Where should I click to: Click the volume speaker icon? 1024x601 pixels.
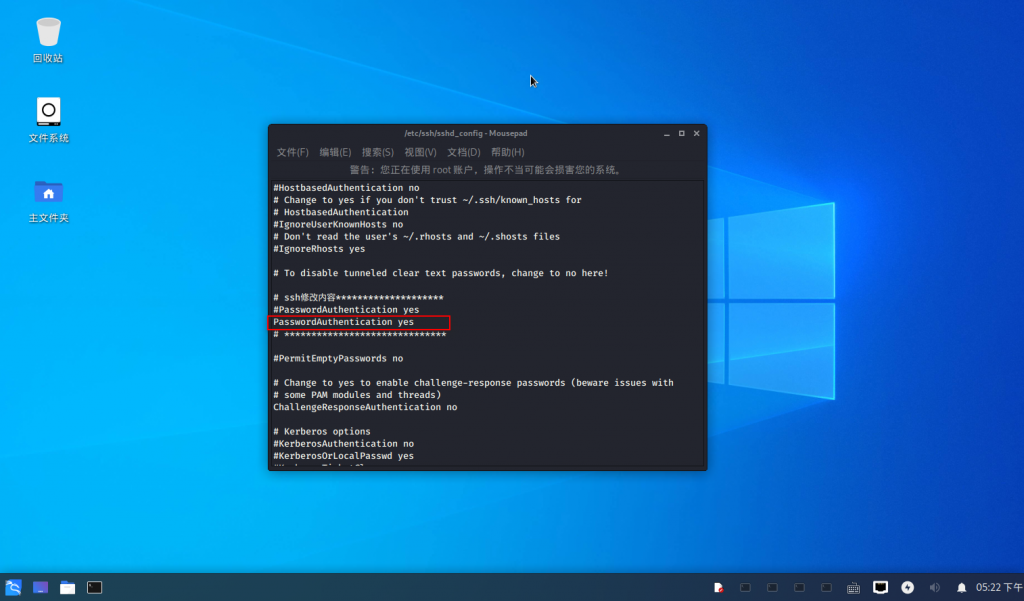pyautogui.click(x=935, y=587)
